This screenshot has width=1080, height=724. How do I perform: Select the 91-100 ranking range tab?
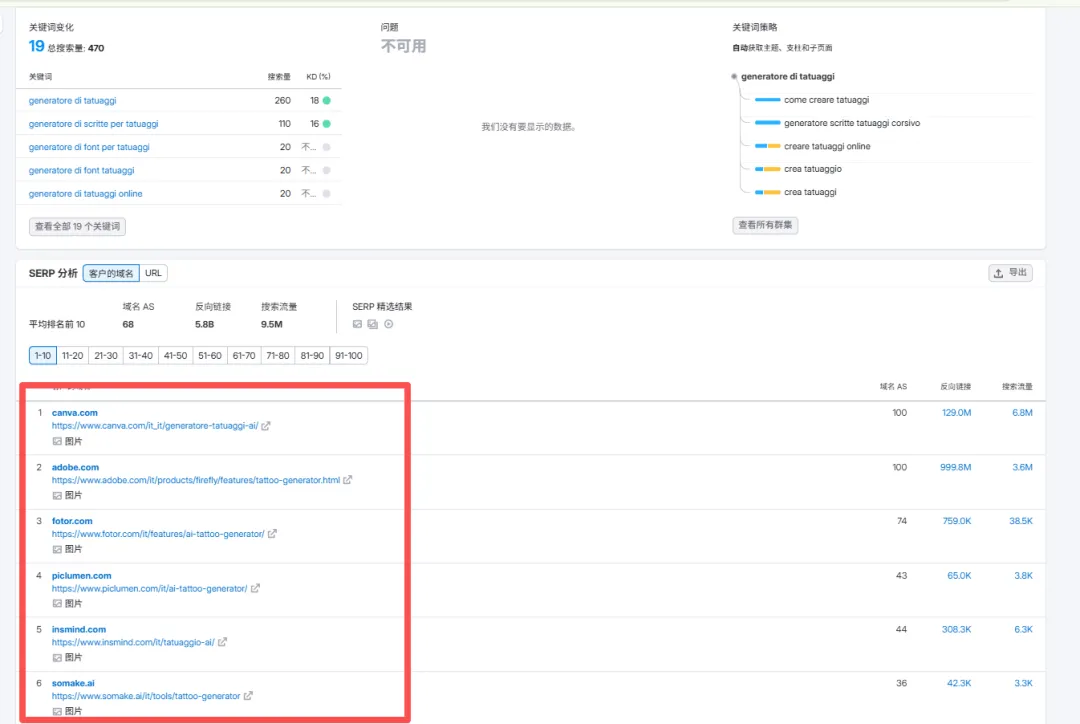349,355
